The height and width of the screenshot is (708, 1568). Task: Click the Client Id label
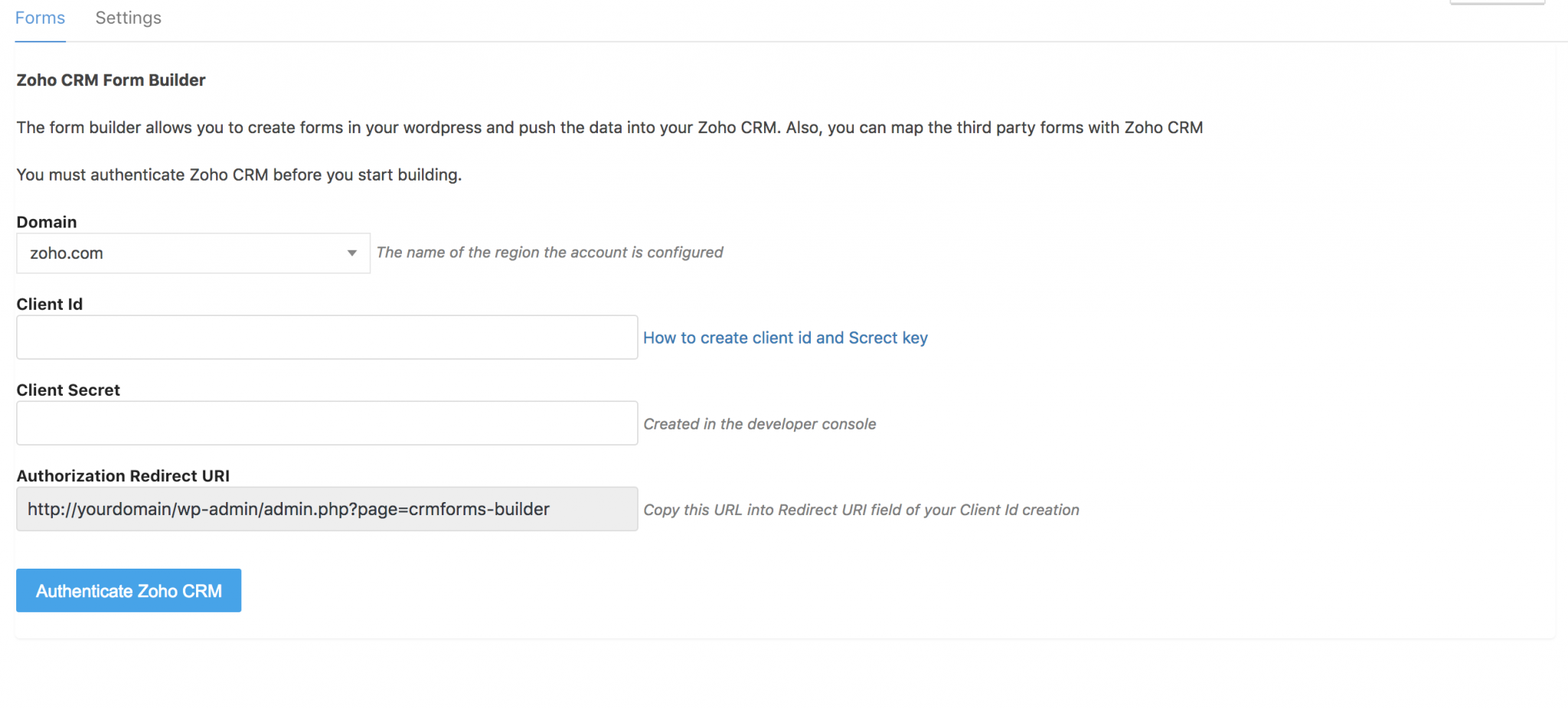pos(50,304)
